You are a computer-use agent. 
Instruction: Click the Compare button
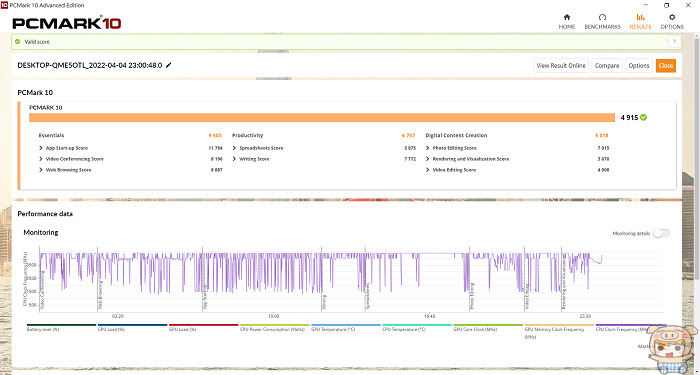coord(607,66)
